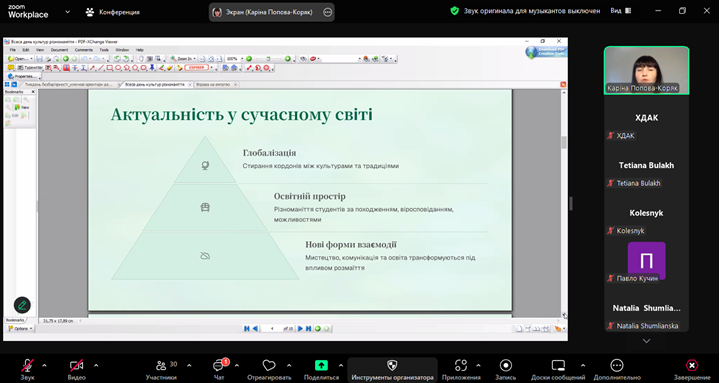Click the Open... toolbar button
Viewport: 720px width, 383px height.
[x=20, y=59]
